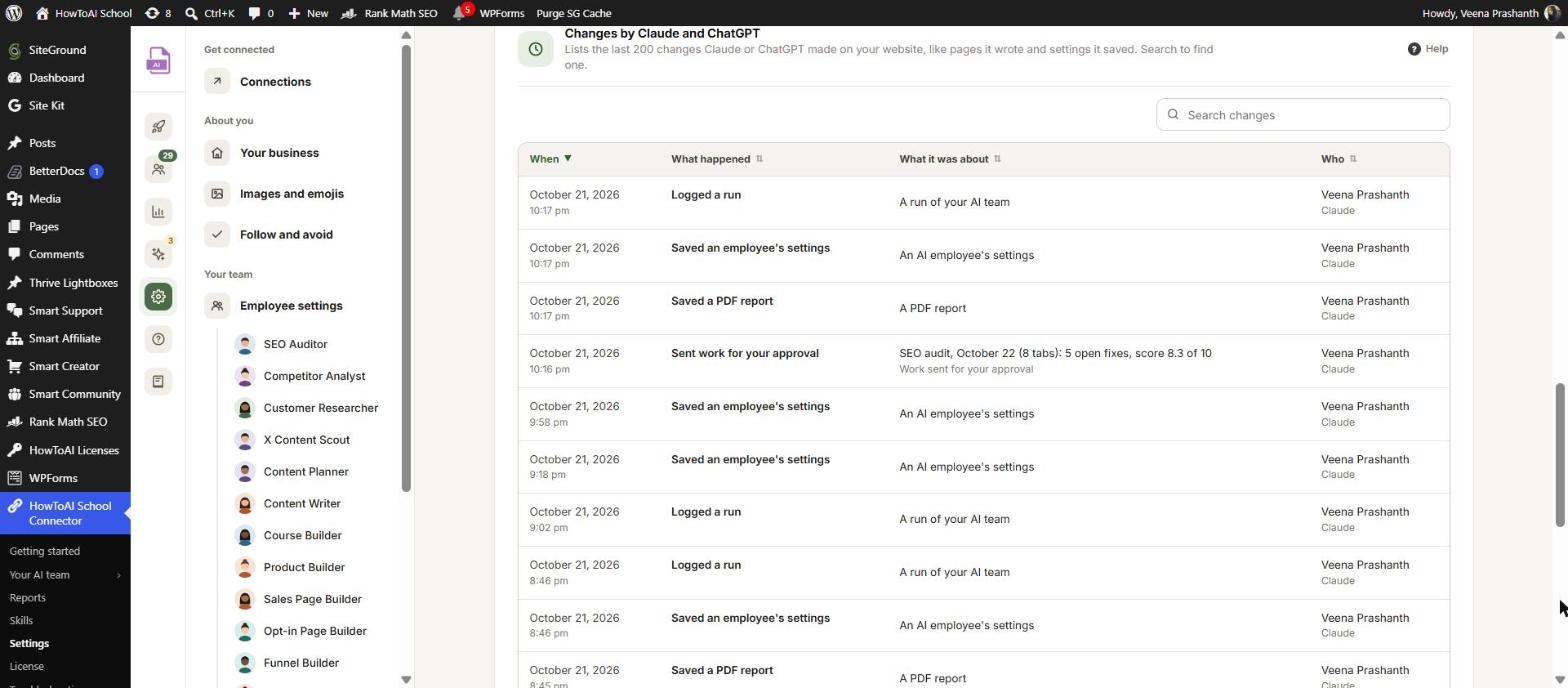Click the Search changes input field
This screenshot has height=688, width=1568.
point(1303,115)
